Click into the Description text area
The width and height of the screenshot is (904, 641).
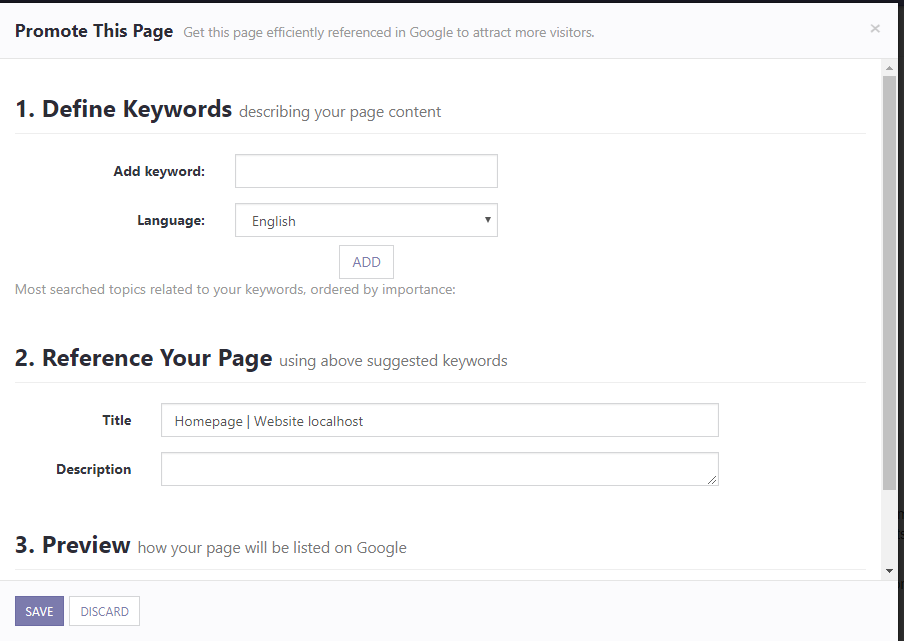click(x=439, y=469)
